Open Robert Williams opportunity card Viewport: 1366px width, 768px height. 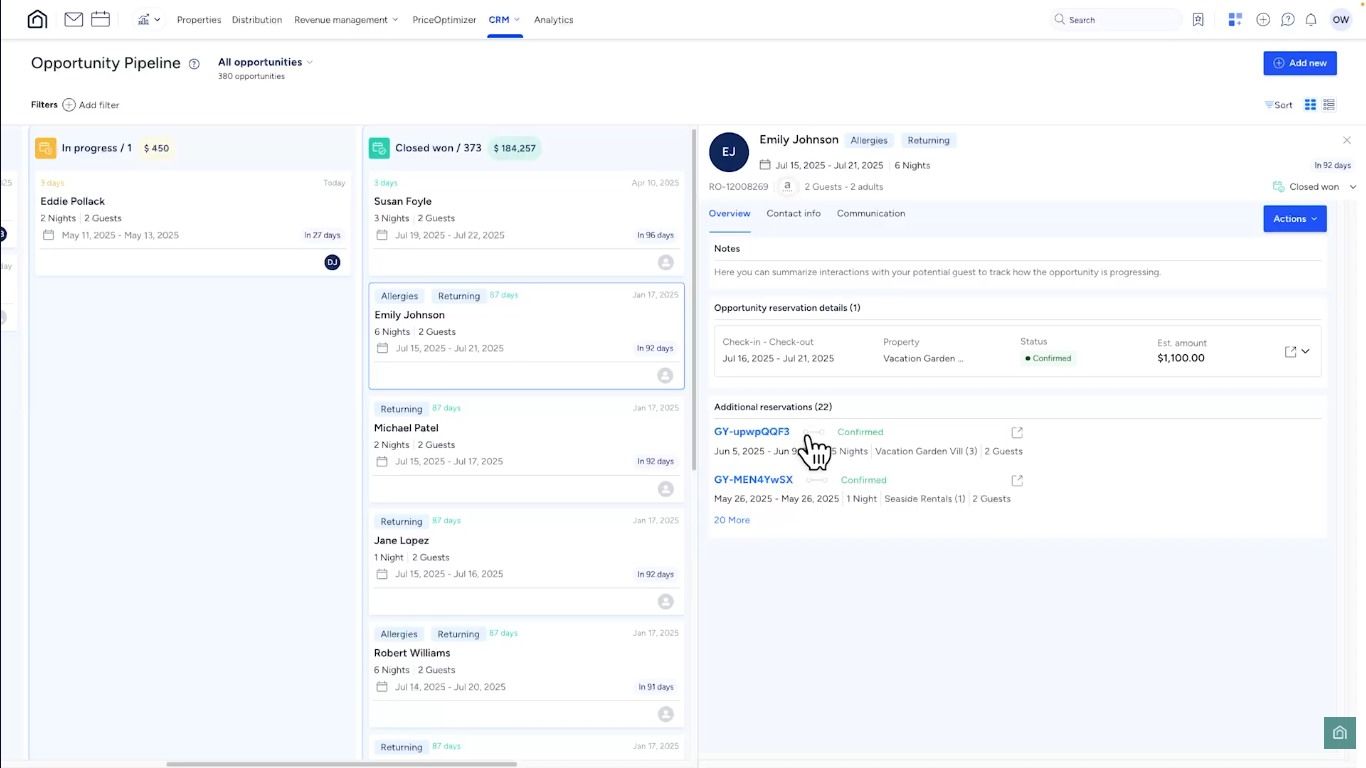pos(526,675)
